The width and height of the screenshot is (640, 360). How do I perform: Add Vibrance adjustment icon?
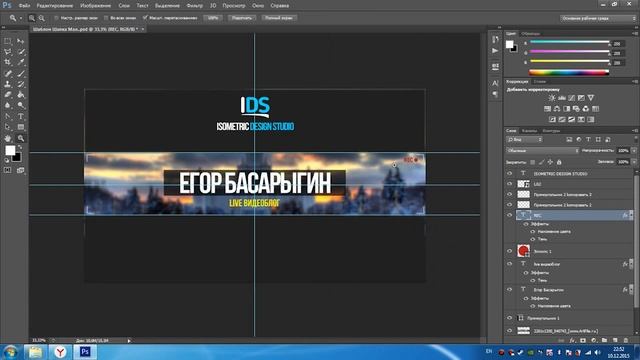[591, 98]
